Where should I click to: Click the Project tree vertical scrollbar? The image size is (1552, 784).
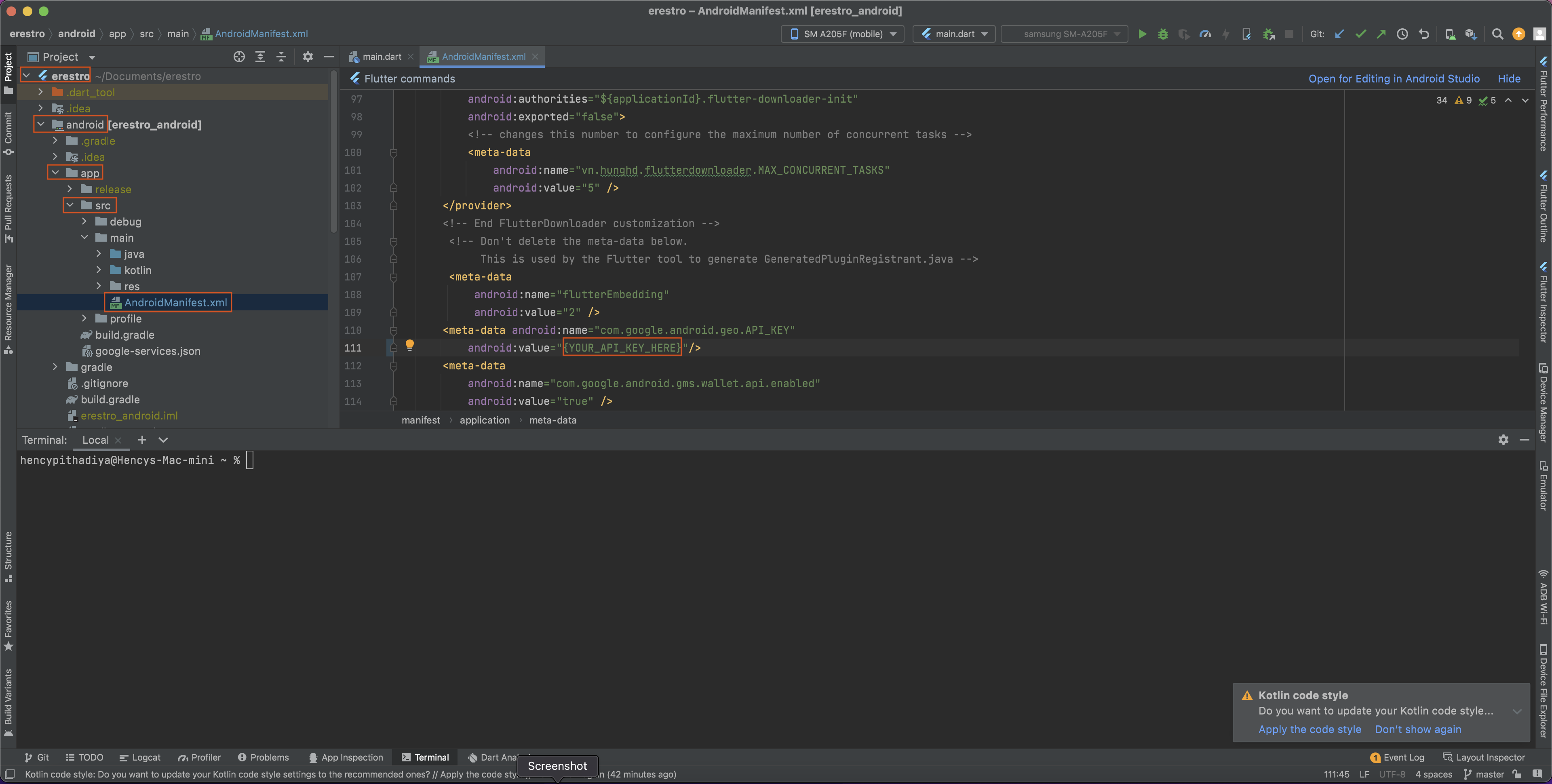coord(334,151)
